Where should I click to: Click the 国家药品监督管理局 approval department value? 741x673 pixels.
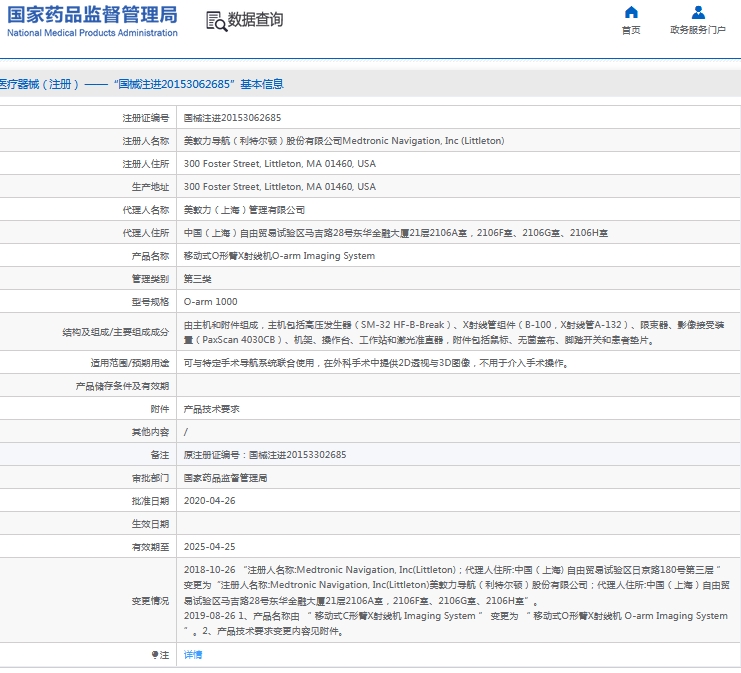[225, 478]
